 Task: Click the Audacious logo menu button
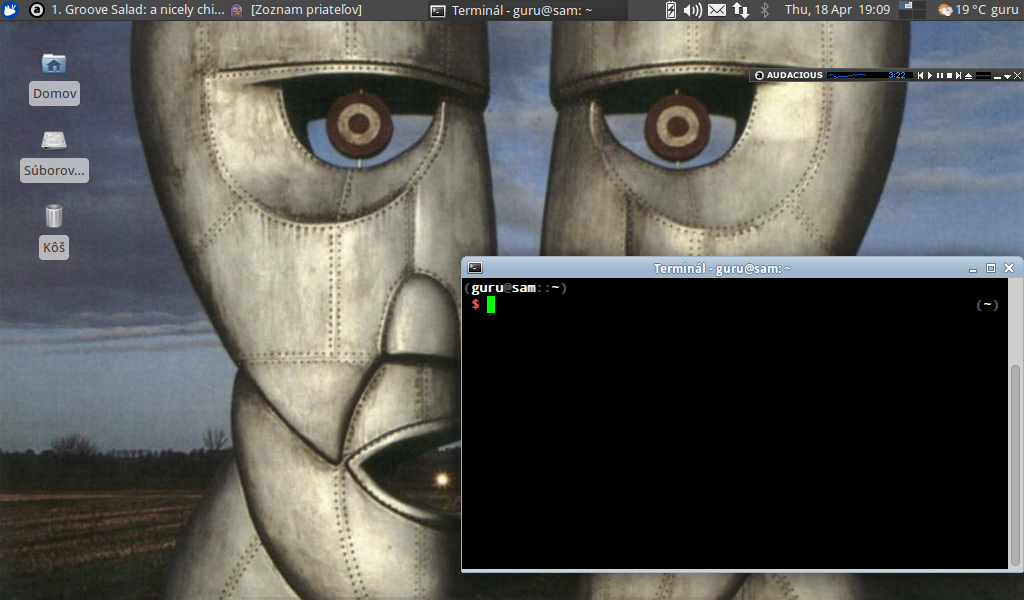[x=759, y=75]
